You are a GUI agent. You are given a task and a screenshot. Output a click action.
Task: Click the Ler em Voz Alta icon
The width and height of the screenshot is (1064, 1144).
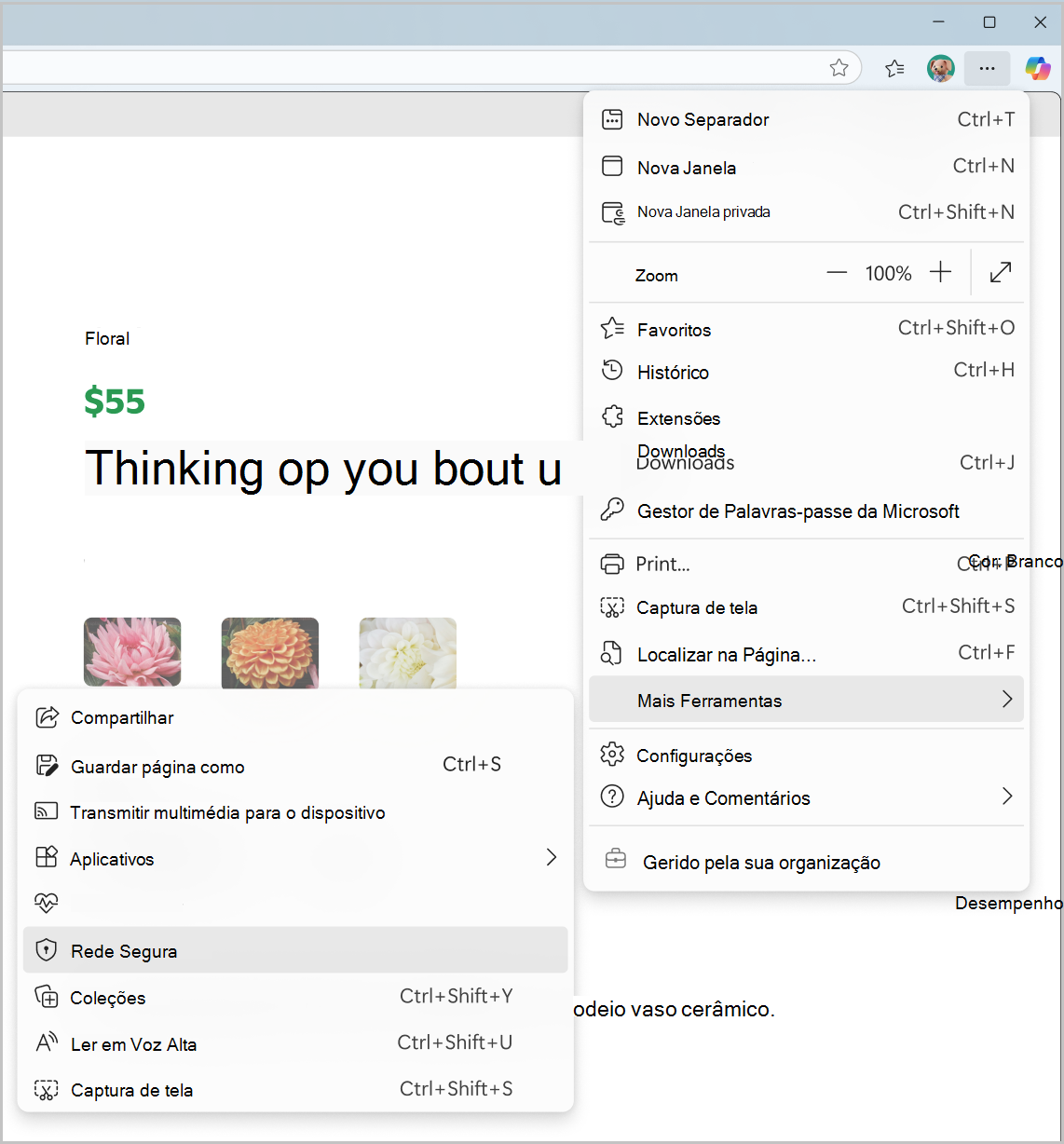pyautogui.click(x=47, y=1042)
